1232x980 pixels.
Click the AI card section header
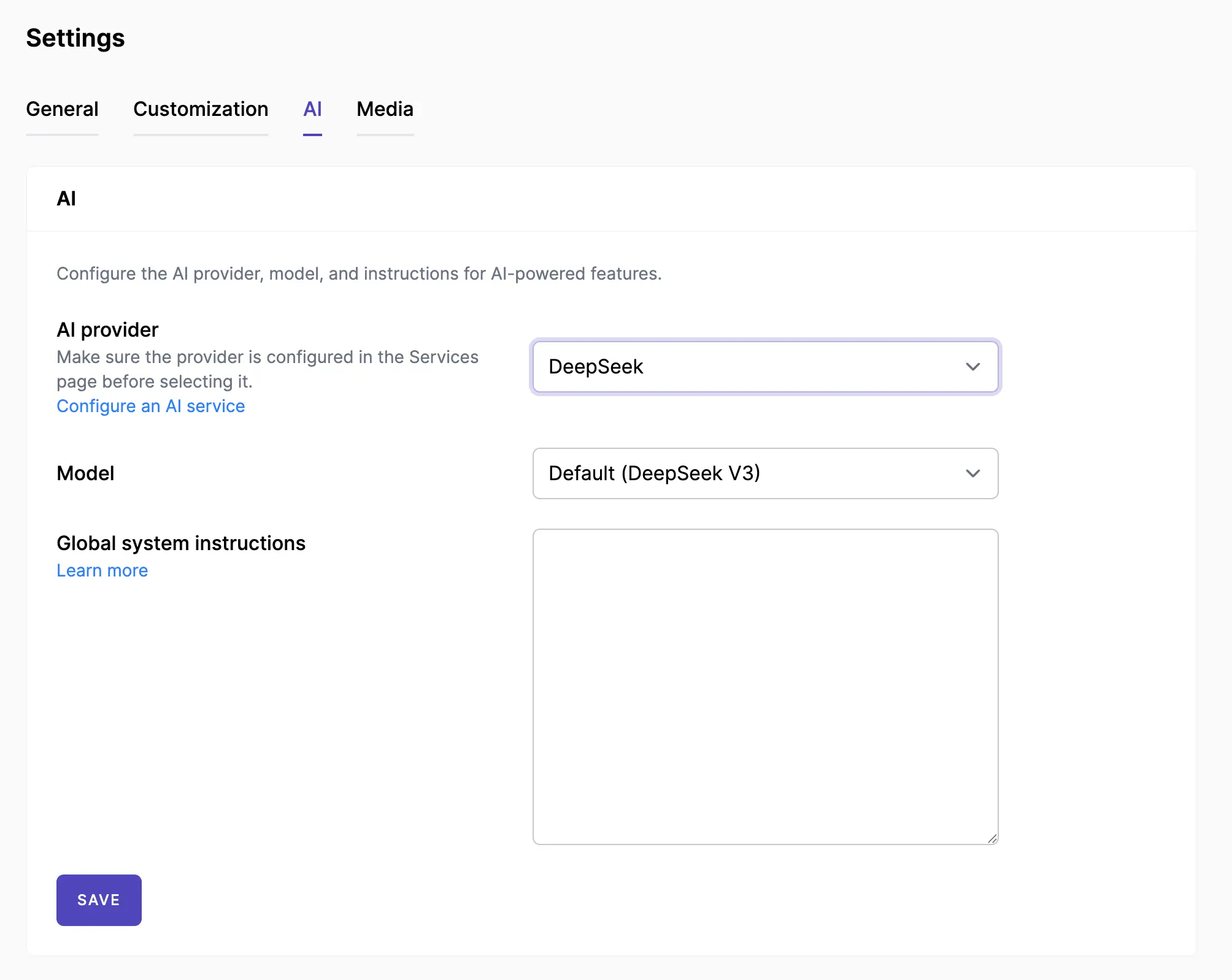tap(66, 199)
